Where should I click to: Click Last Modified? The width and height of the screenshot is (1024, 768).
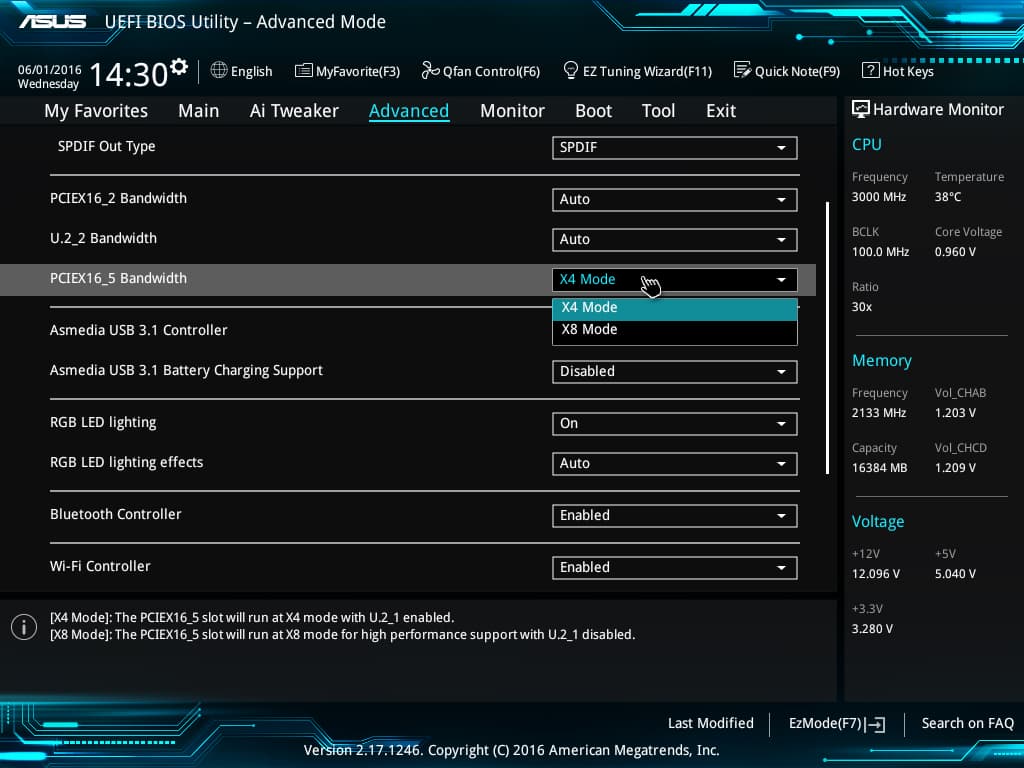coord(711,723)
